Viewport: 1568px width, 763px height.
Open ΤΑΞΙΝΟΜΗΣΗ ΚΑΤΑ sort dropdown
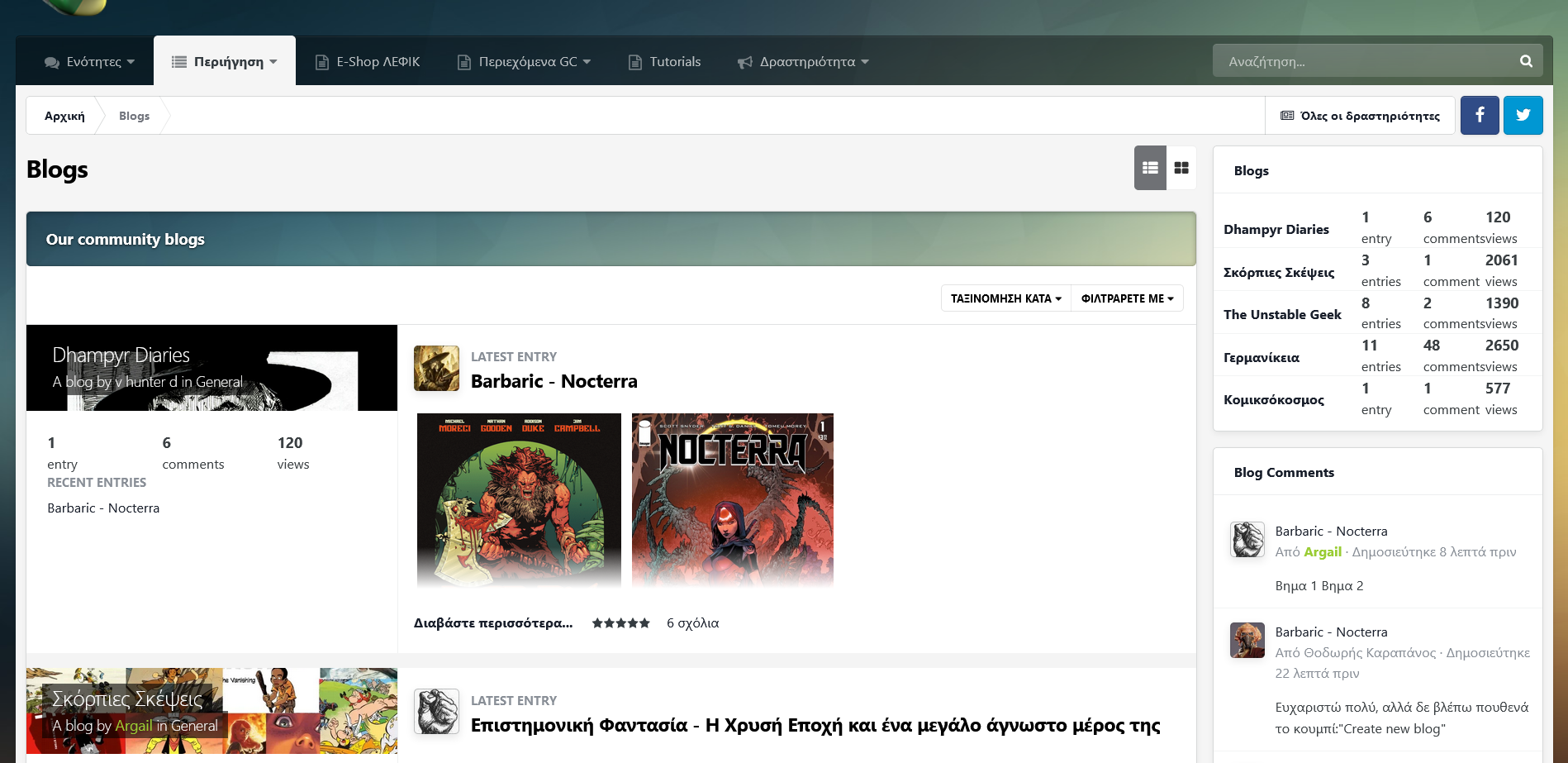1006,298
